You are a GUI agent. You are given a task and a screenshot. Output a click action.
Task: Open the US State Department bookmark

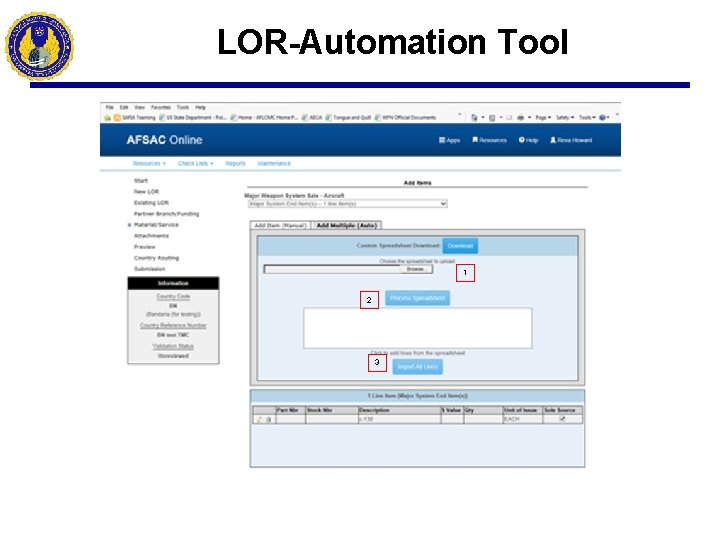point(193,118)
